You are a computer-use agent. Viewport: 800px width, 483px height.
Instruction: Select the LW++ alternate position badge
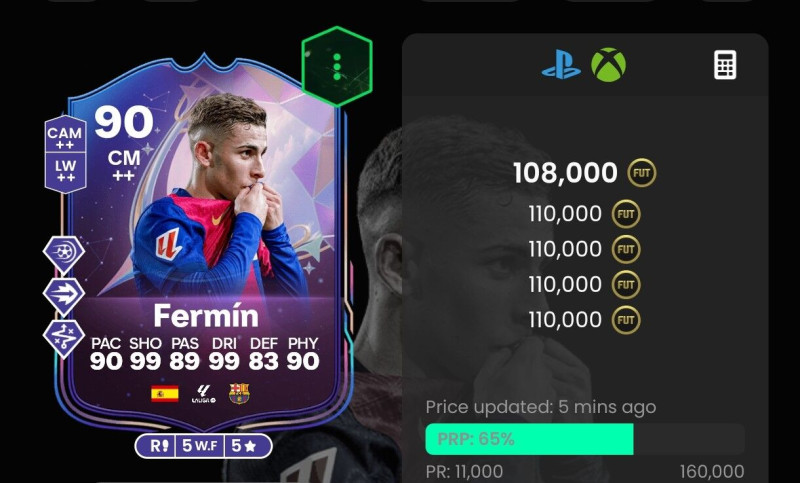click(x=65, y=171)
